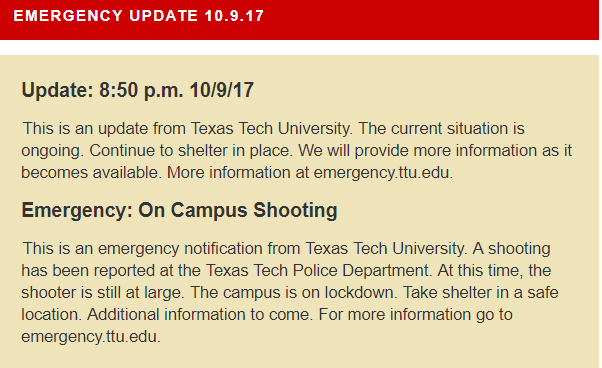Open emergency.ttu.edu link at bottom paragraph
Screen dimensions: 602x368
click(x=91, y=337)
